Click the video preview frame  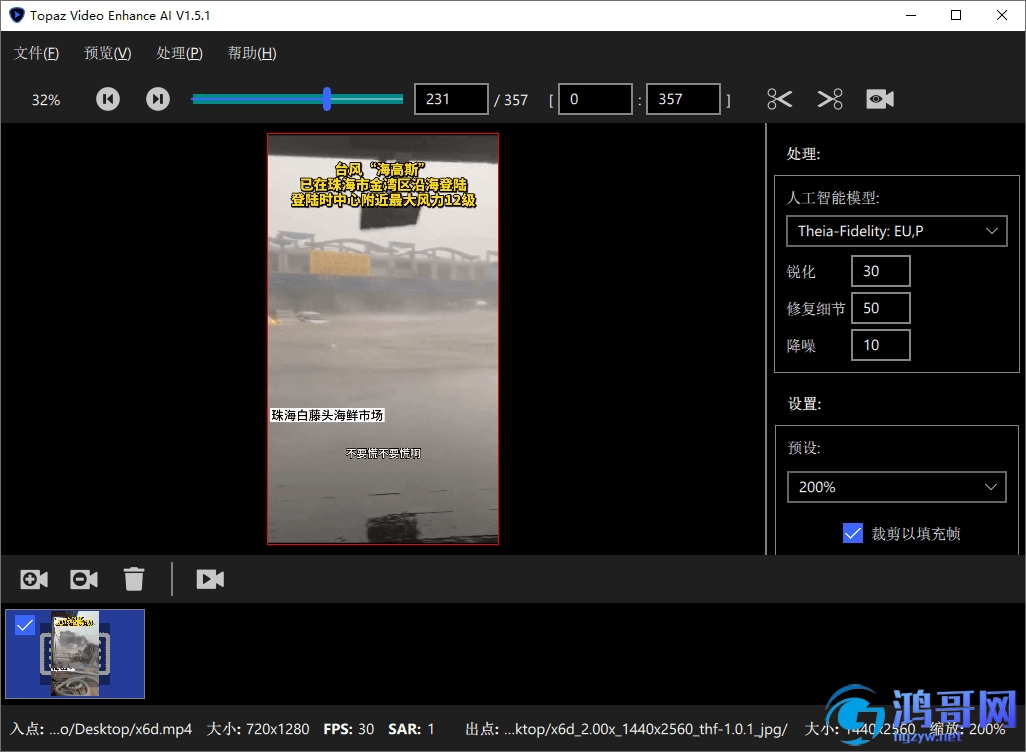click(x=383, y=339)
